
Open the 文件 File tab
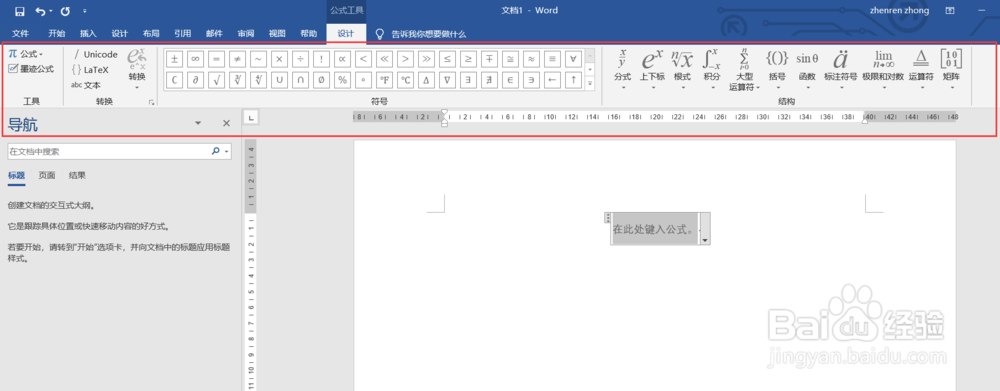tap(21, 34)
